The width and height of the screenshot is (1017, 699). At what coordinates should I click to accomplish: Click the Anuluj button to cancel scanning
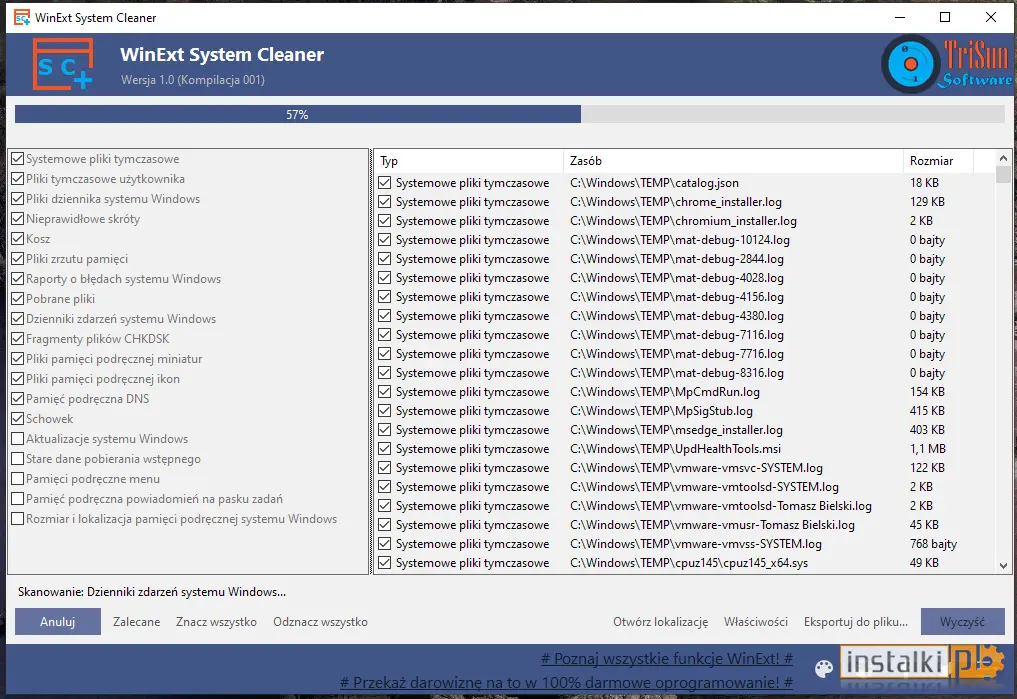pyautogui.click(x=58, y=622)
